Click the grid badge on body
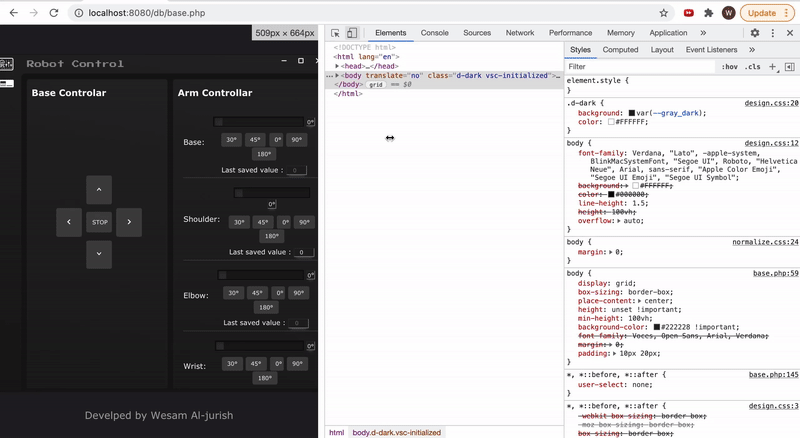The width and height of the screenshot is (800, 438). pos(376,85)
